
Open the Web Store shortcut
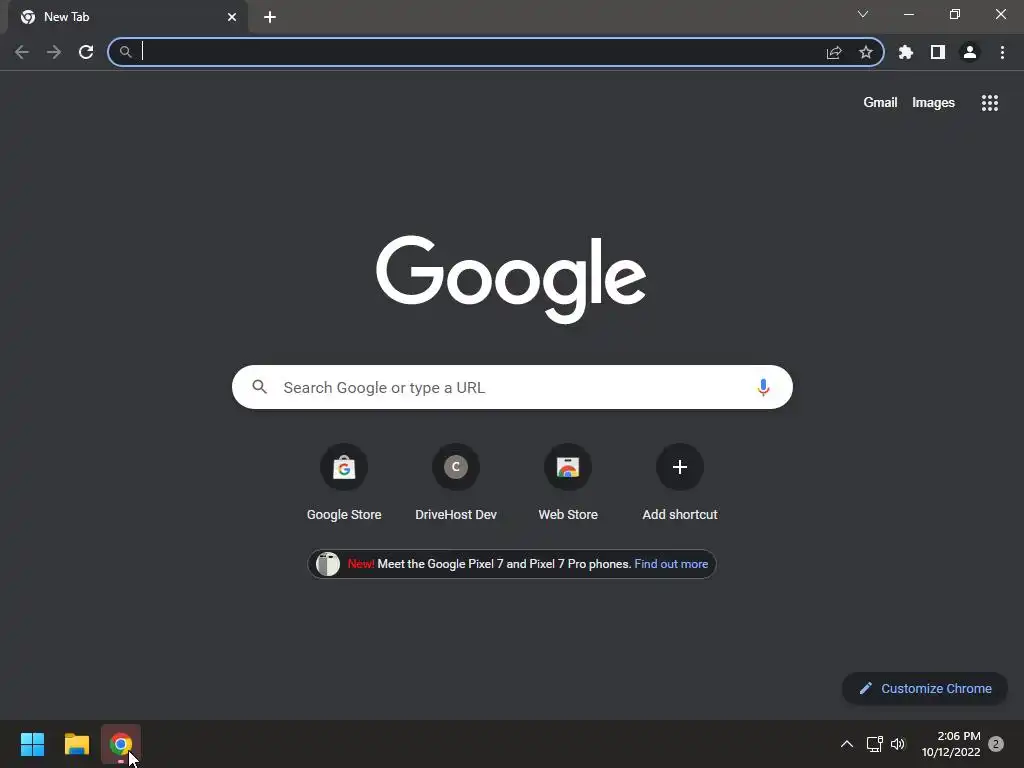tap(568, 483)
